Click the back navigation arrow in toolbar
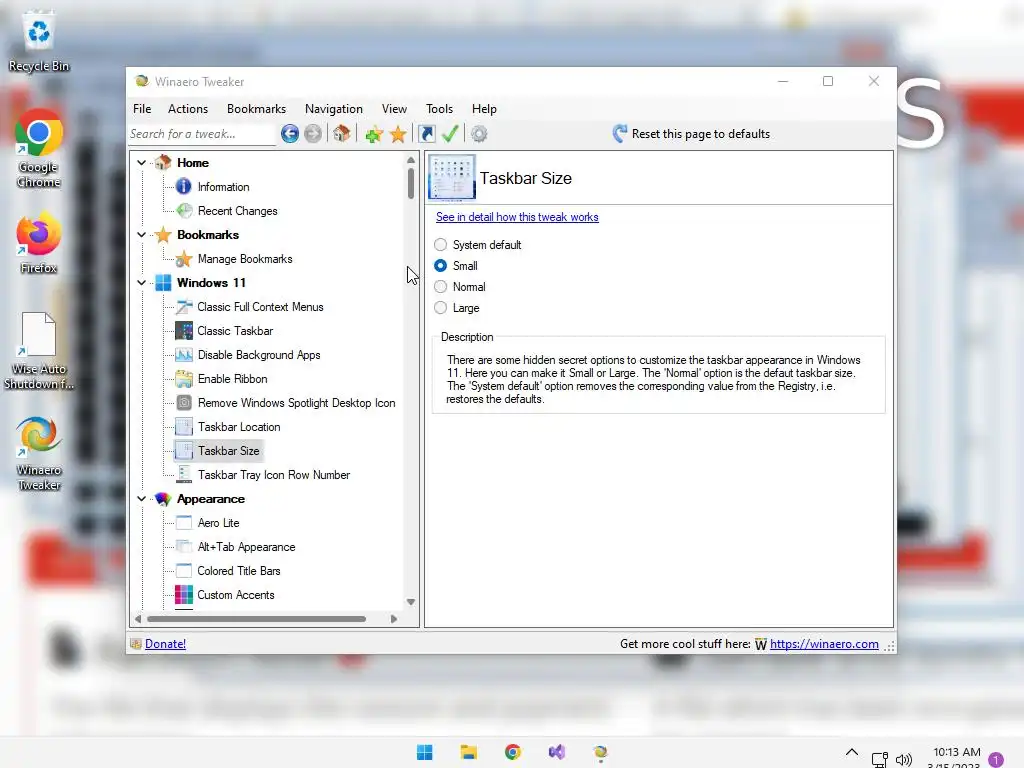Viewport: 1024px width, 768px height. [x=290, y=134]
